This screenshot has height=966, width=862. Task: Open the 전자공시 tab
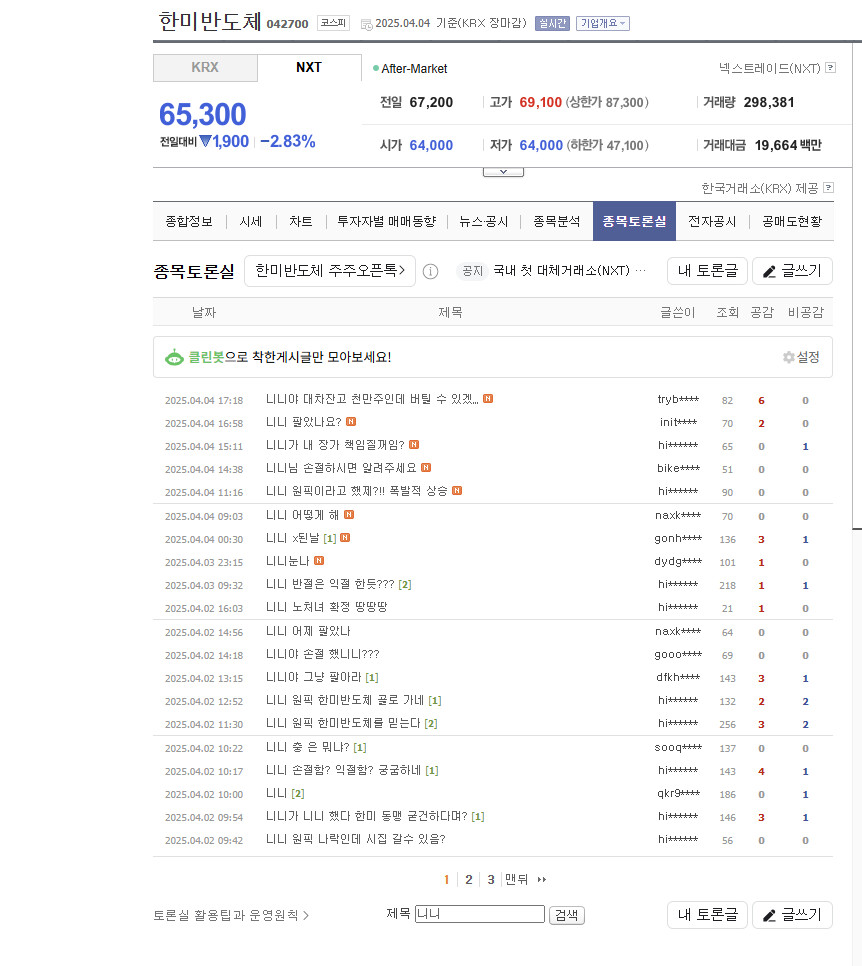(x=712, y=221)
